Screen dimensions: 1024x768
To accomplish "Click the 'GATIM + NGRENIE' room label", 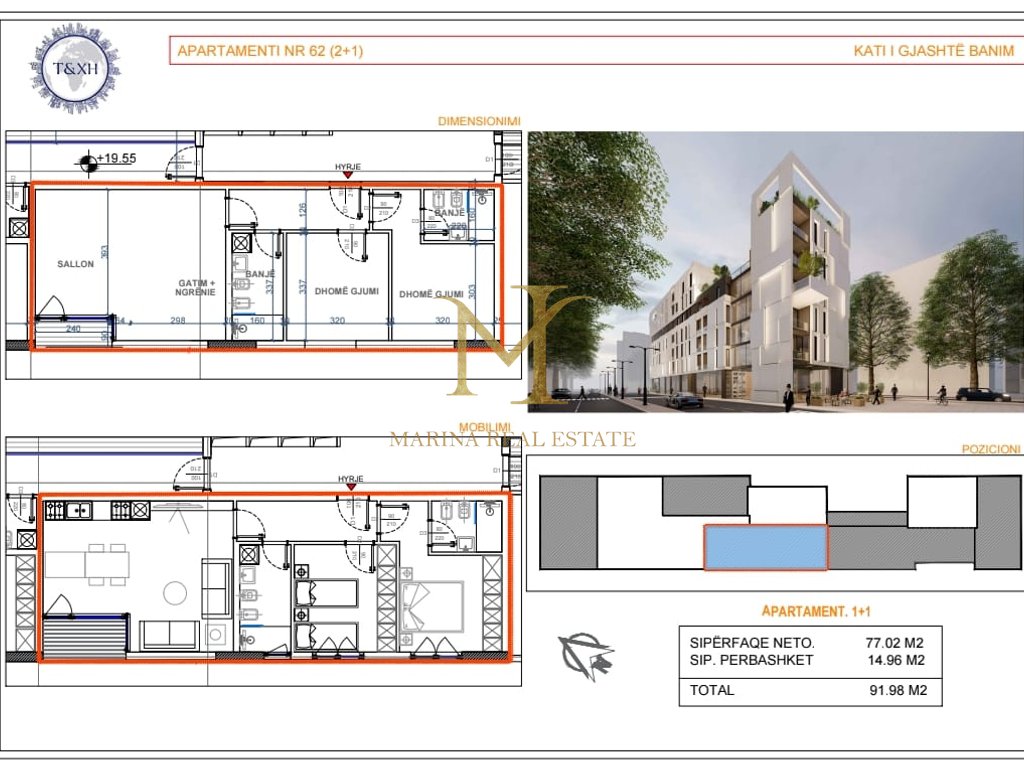I will (x=191, y=289).
